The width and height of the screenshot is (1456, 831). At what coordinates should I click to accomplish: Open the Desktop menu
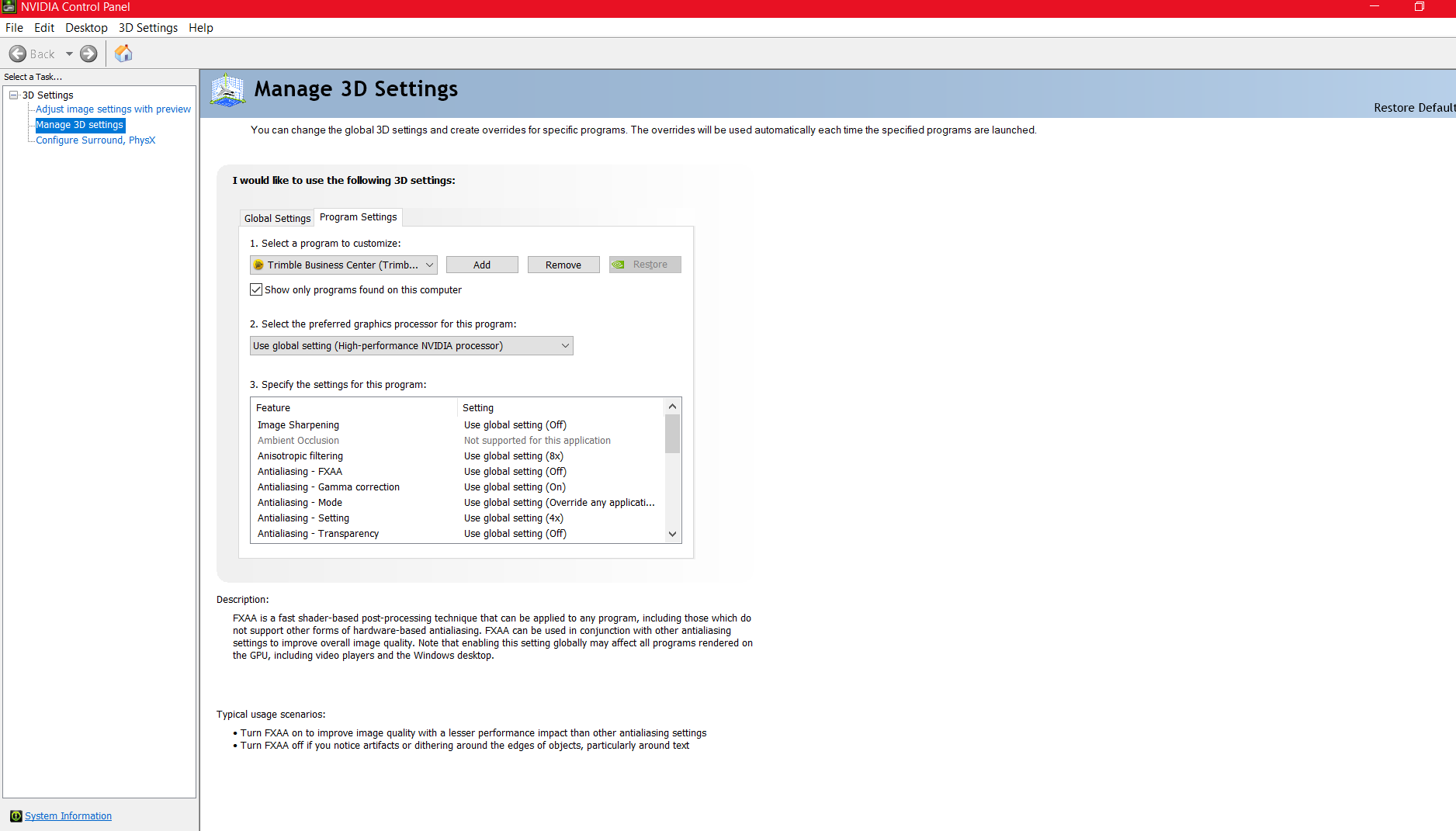coord(86,28)
